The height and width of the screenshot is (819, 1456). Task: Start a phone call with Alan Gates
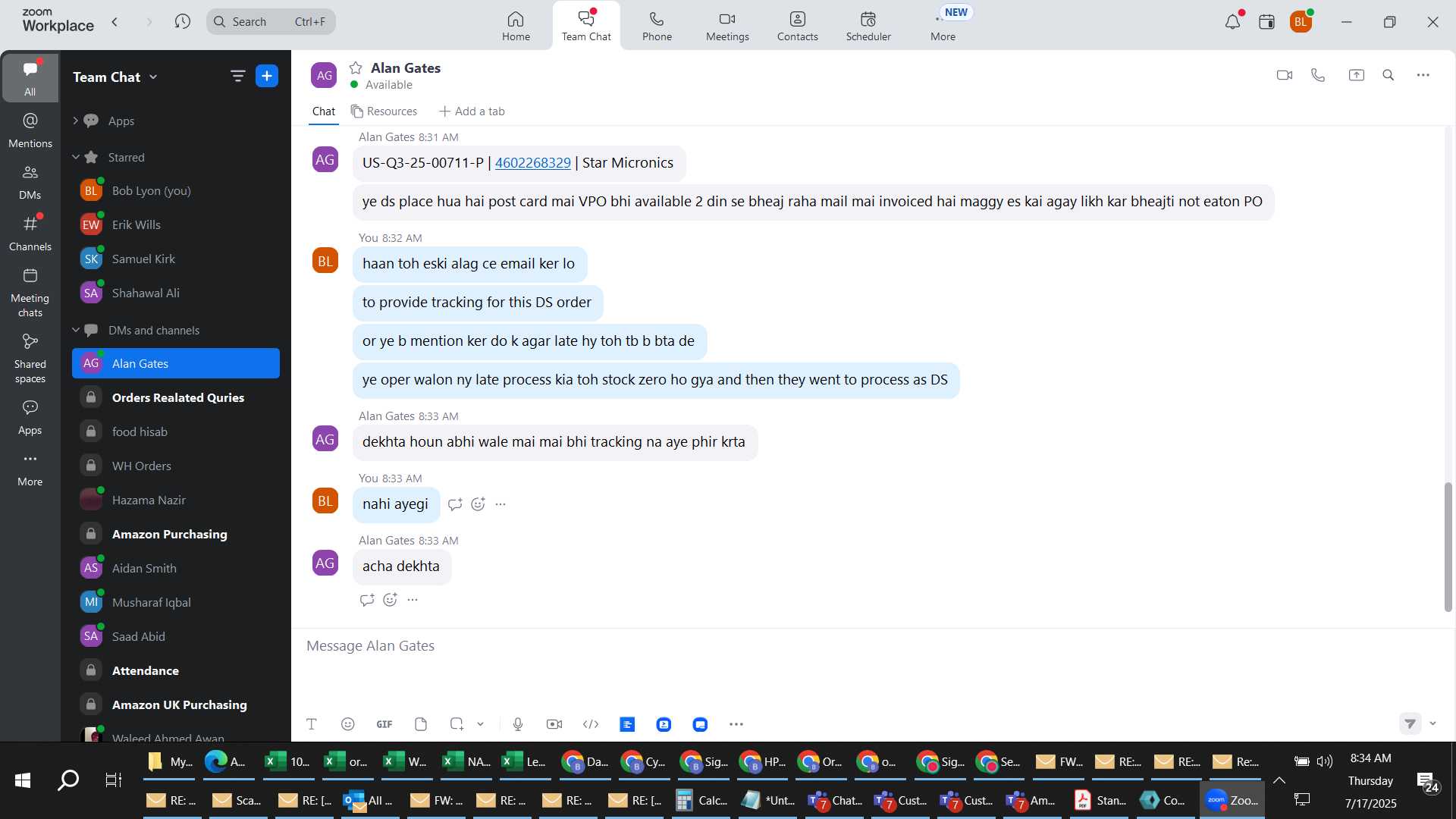(1318, 75)
